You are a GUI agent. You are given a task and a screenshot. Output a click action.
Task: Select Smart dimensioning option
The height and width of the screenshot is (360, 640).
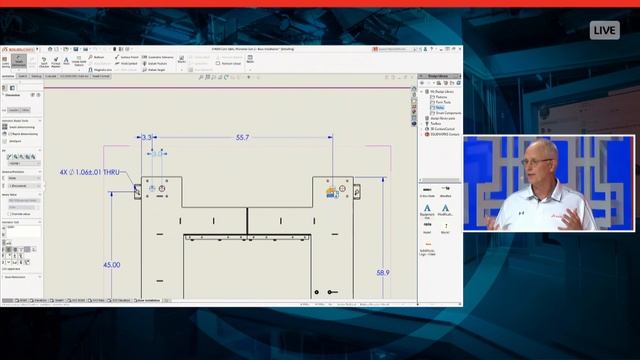[x=19, y=127]
